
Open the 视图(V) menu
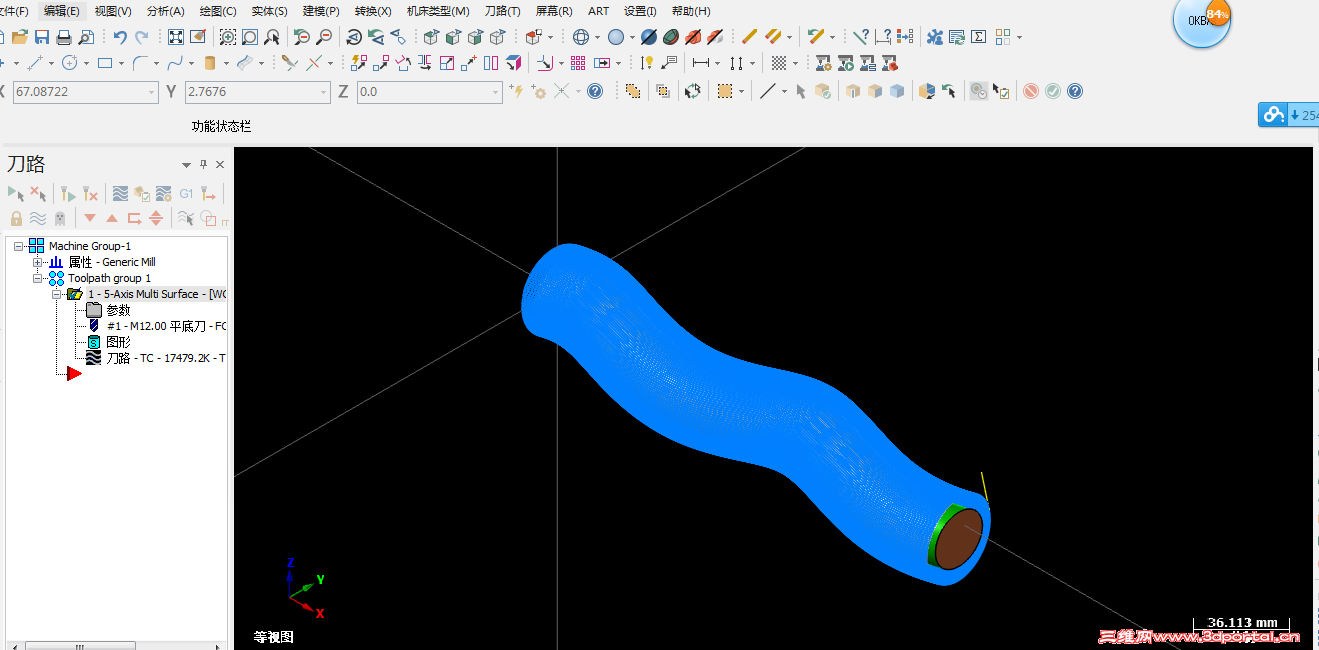pos(113,11)
